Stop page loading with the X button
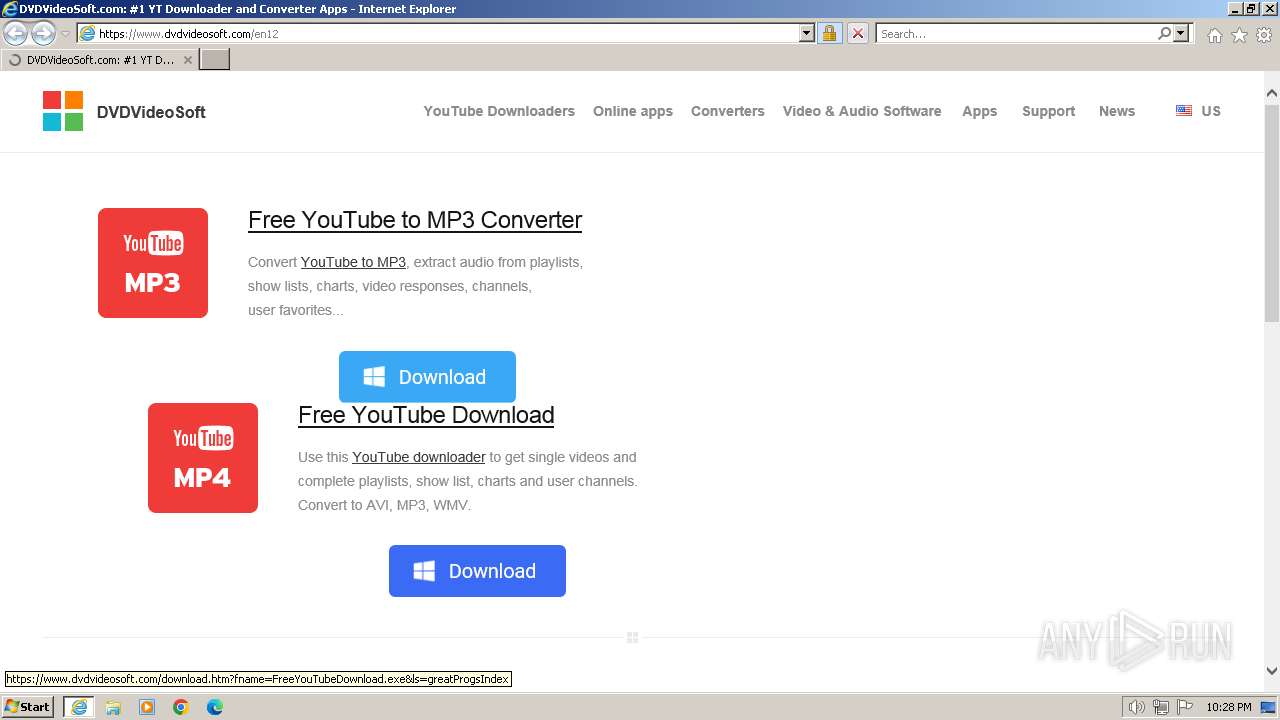1280x720 pixels. pyautogui.click(x=858, y=34)
